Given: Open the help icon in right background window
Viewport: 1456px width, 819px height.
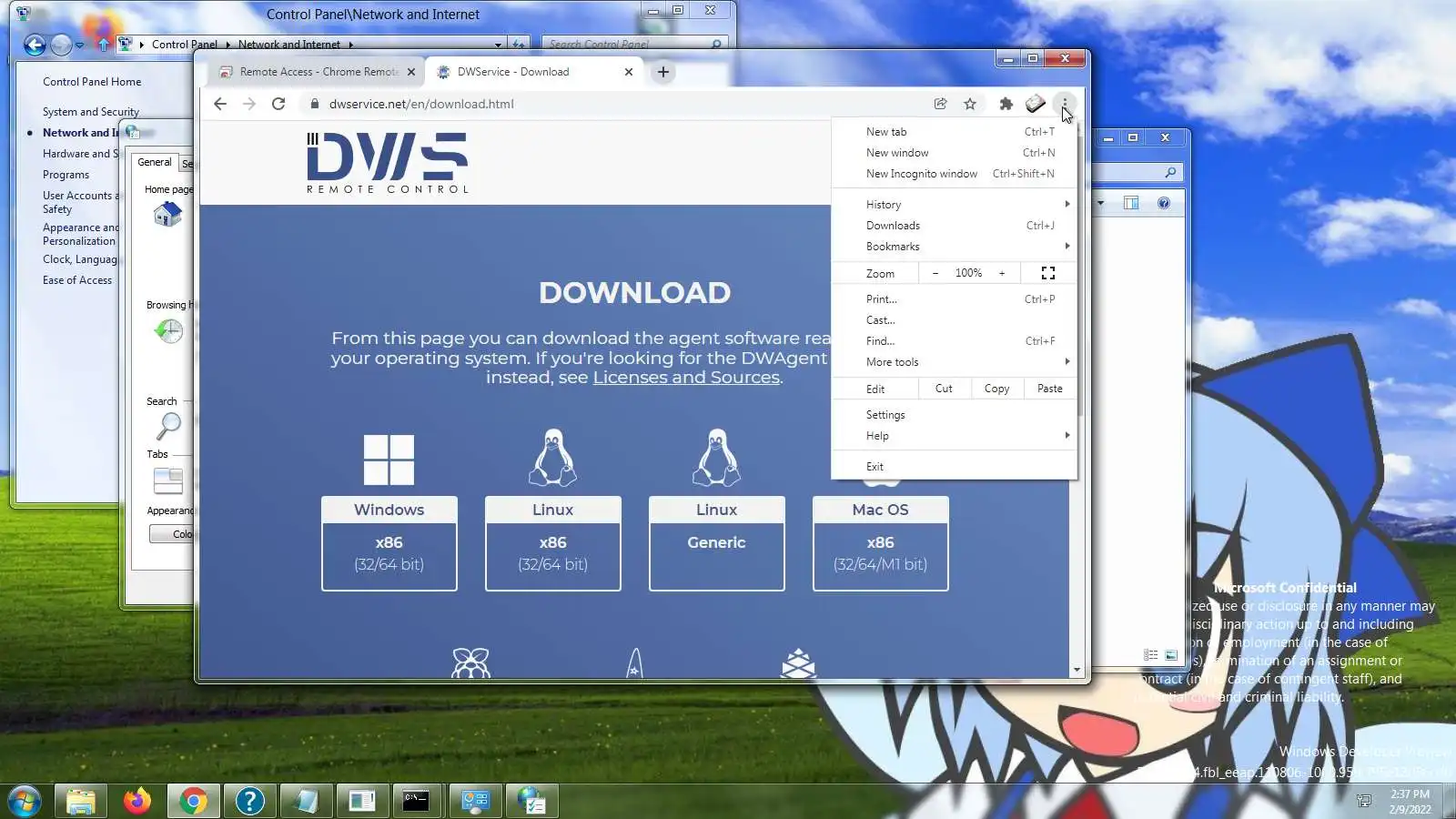Looking at the screenshot, I should (x=1164, y=203).
